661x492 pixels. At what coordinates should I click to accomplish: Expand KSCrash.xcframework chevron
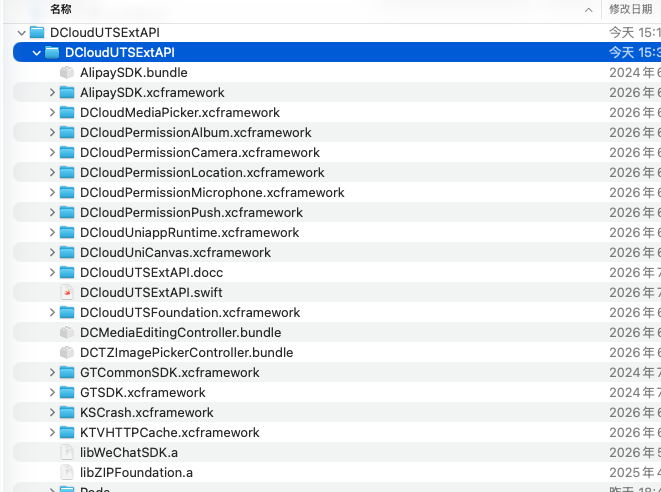tap(52, 413)
